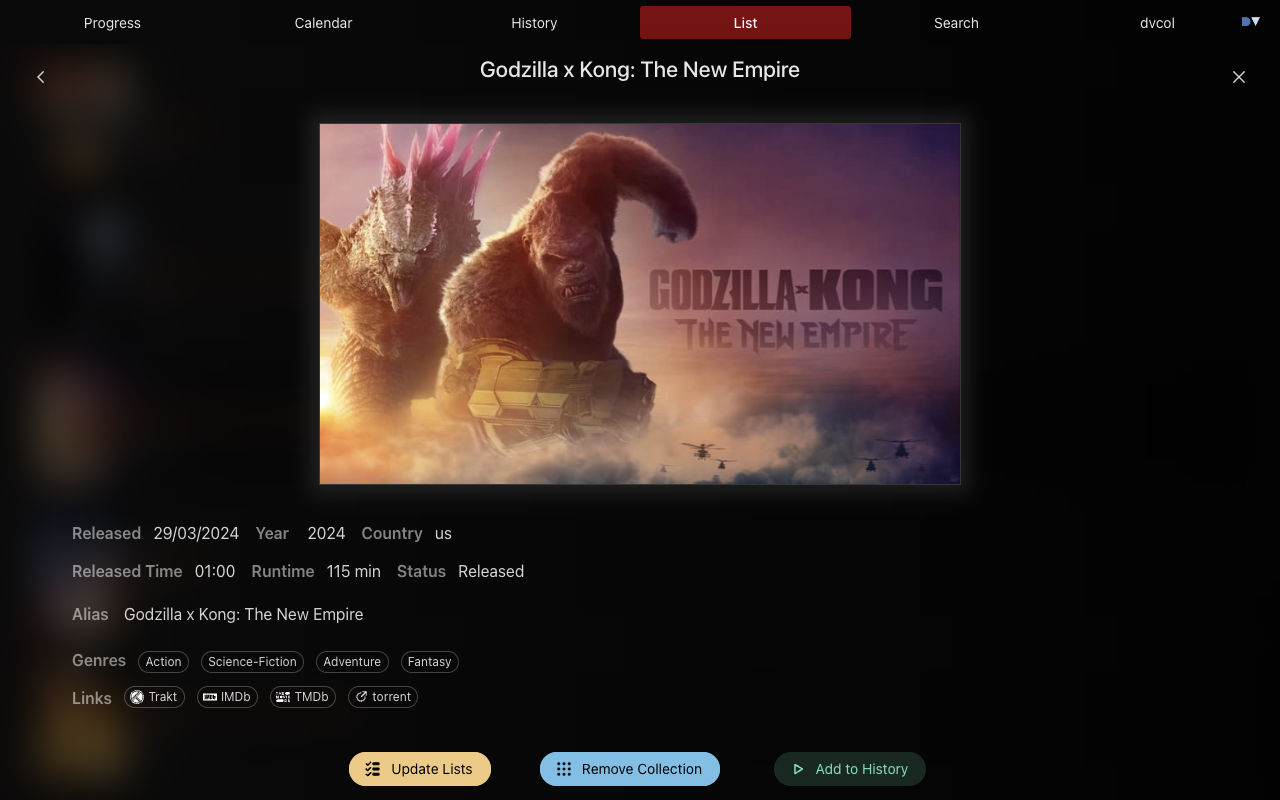Screen dimensions: 1280x800
Task: Click the status value Released
Action: [x=491, y=572]
